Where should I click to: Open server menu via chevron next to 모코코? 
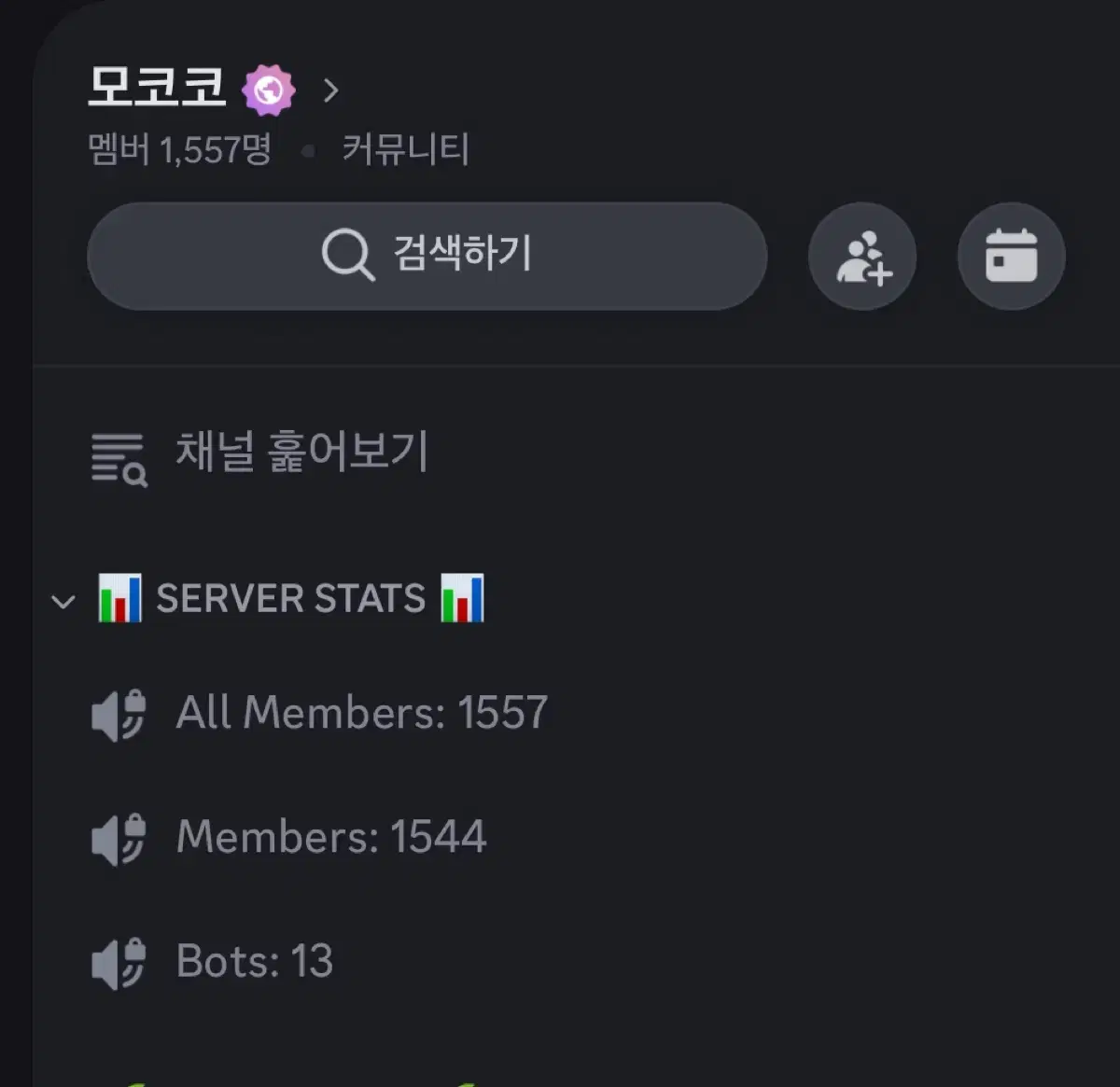click(x=330, y=91)
